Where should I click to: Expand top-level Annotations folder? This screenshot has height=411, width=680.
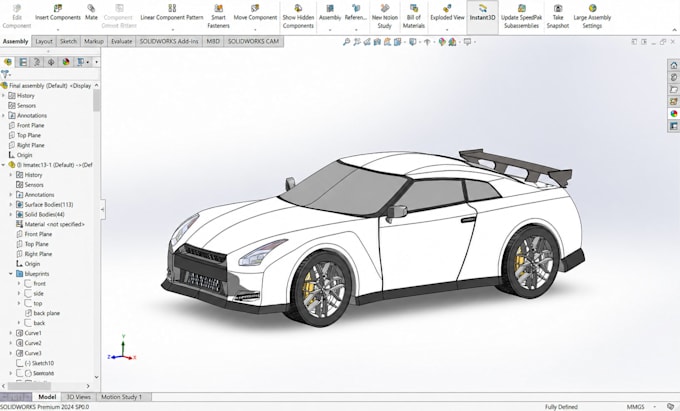click(3, 115)
